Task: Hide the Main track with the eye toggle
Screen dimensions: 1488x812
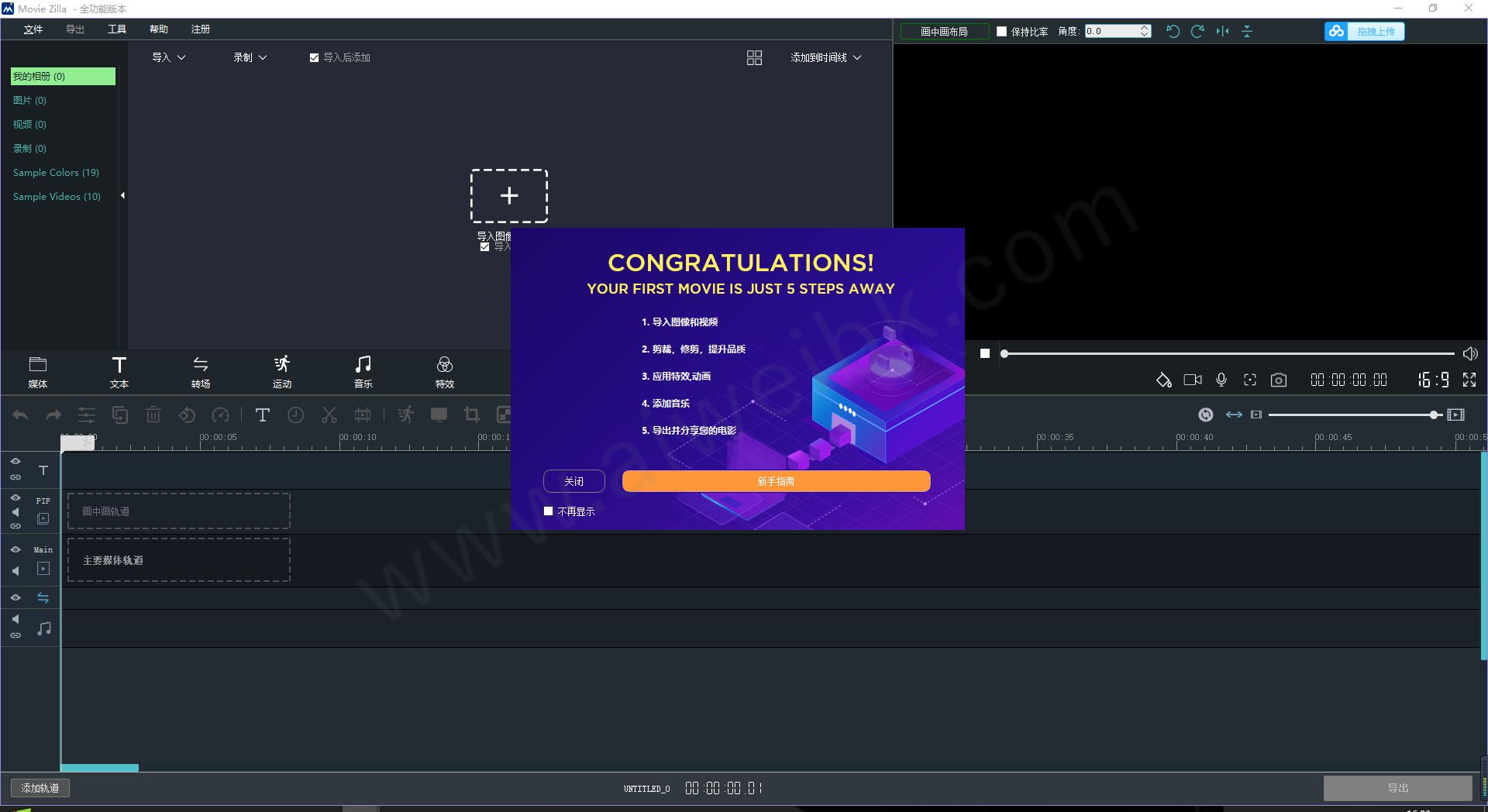Action: 15,550
